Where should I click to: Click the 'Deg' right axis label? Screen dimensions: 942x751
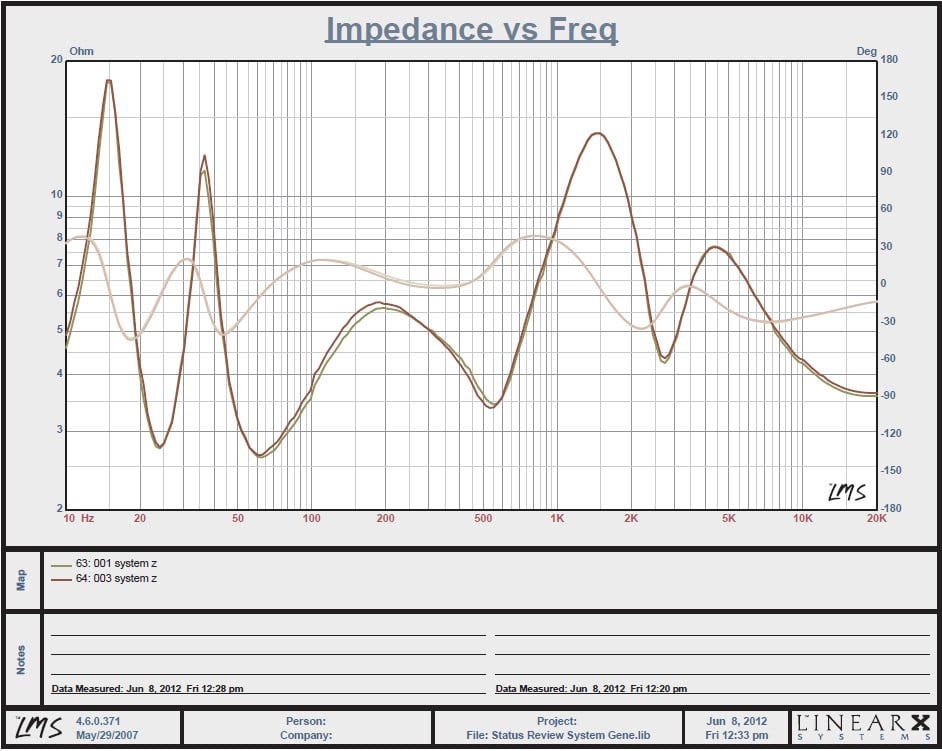(865, 50)
